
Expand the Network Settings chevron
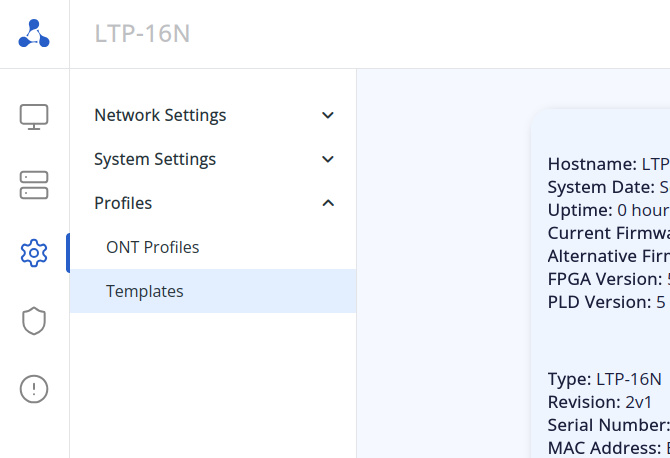pos(328,115)
